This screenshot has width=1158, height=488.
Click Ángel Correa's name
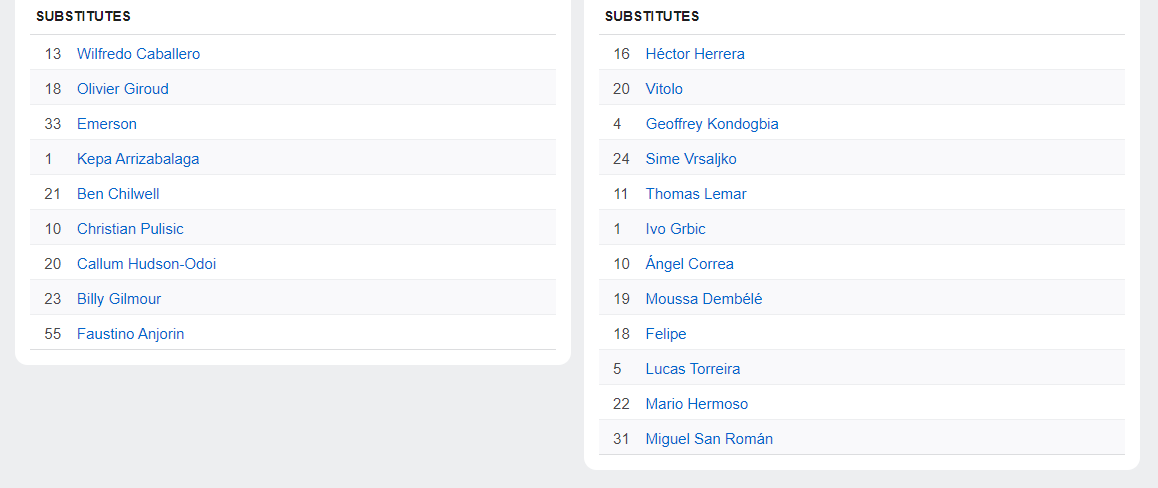(689, 264)
